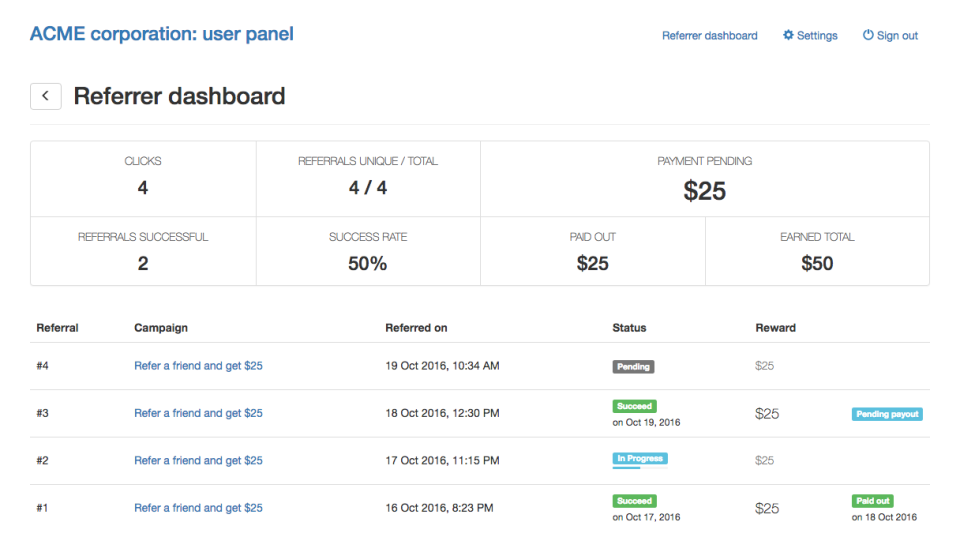
Task: Click the gray Pending status badge
Action: pos(633,367)
